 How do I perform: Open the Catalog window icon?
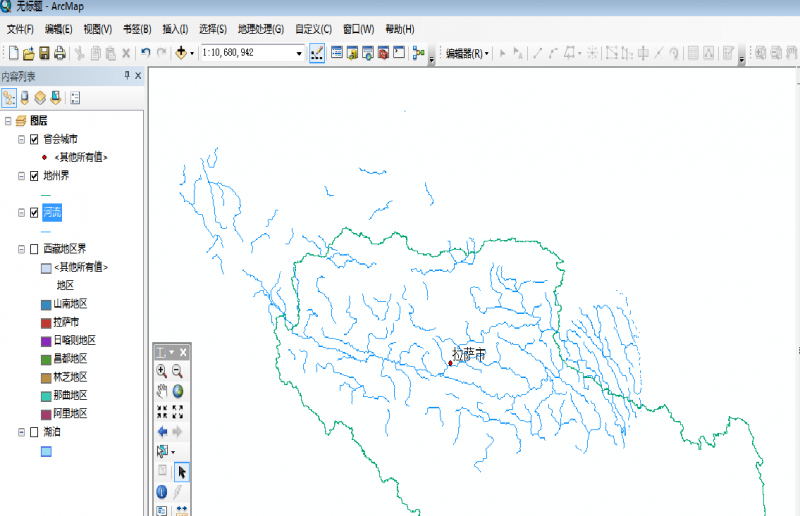[x=352, y=53]
